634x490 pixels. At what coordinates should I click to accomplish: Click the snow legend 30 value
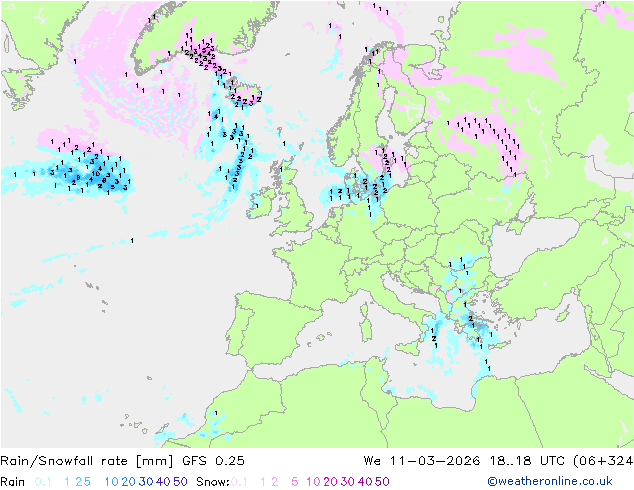[348, 482]
